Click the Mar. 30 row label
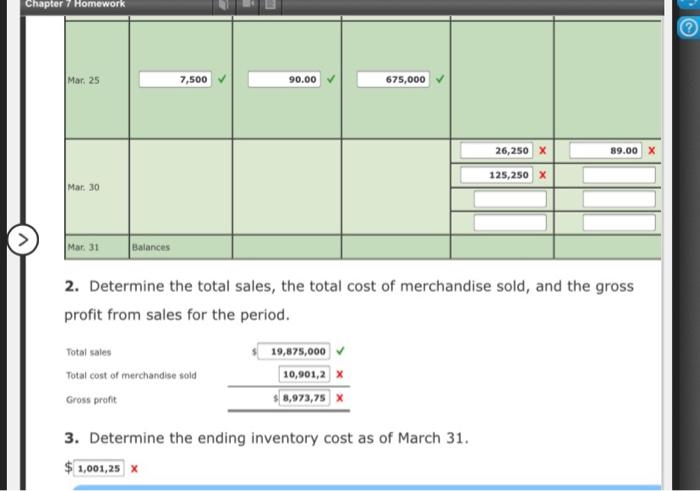Viewport: 700px width, 491px height. point(83,187)
